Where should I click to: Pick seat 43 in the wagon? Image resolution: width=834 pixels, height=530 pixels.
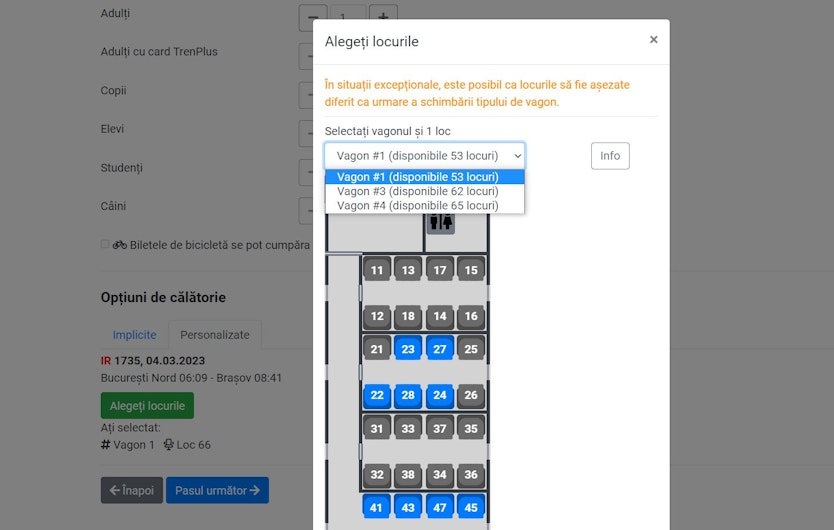[407, 507]
